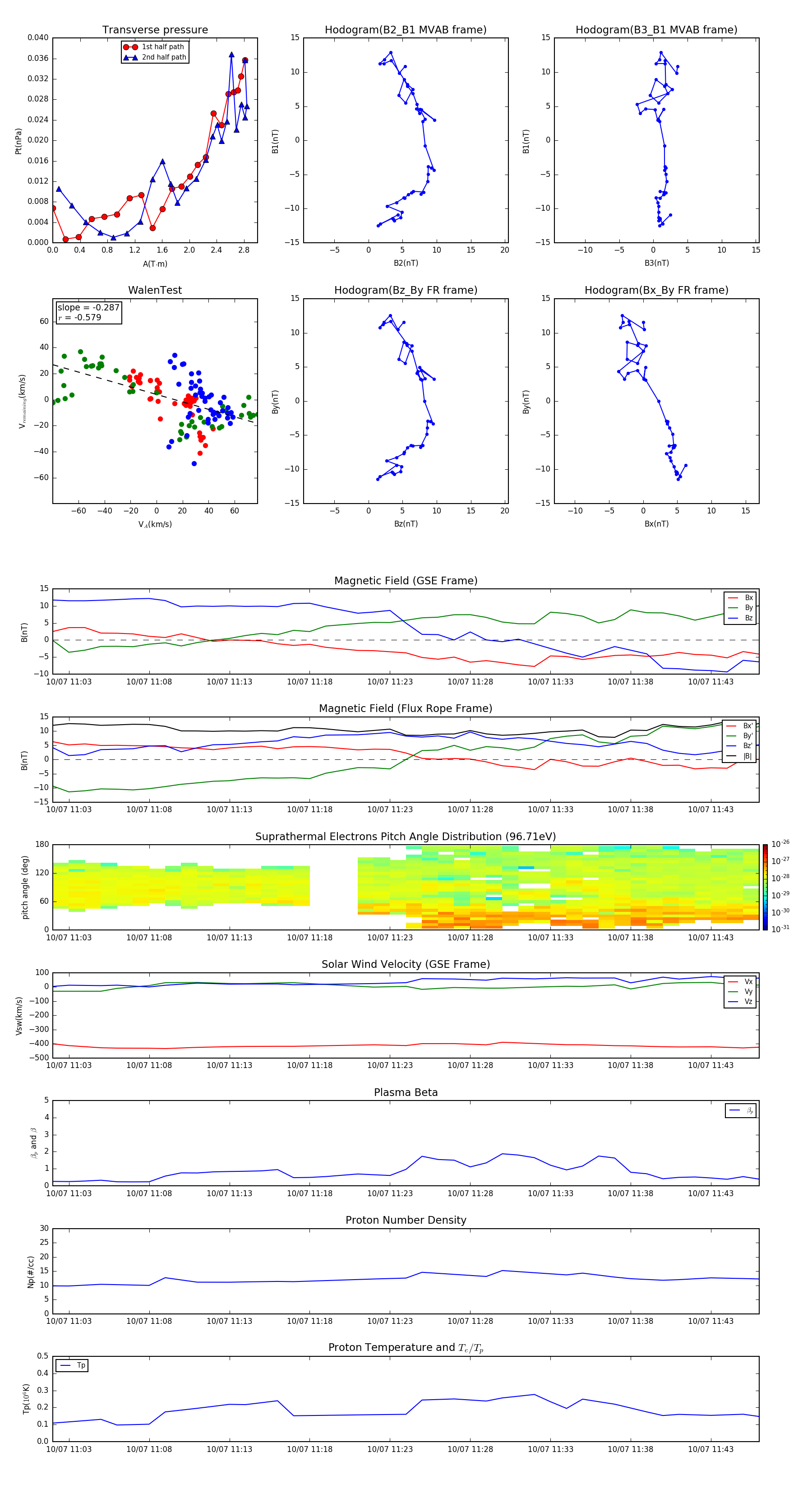Image resolution: width=812 pixels, height=1489 pixels.
Task: Select the "1st half path" legend entry
Action: click(x=154, y=47)
